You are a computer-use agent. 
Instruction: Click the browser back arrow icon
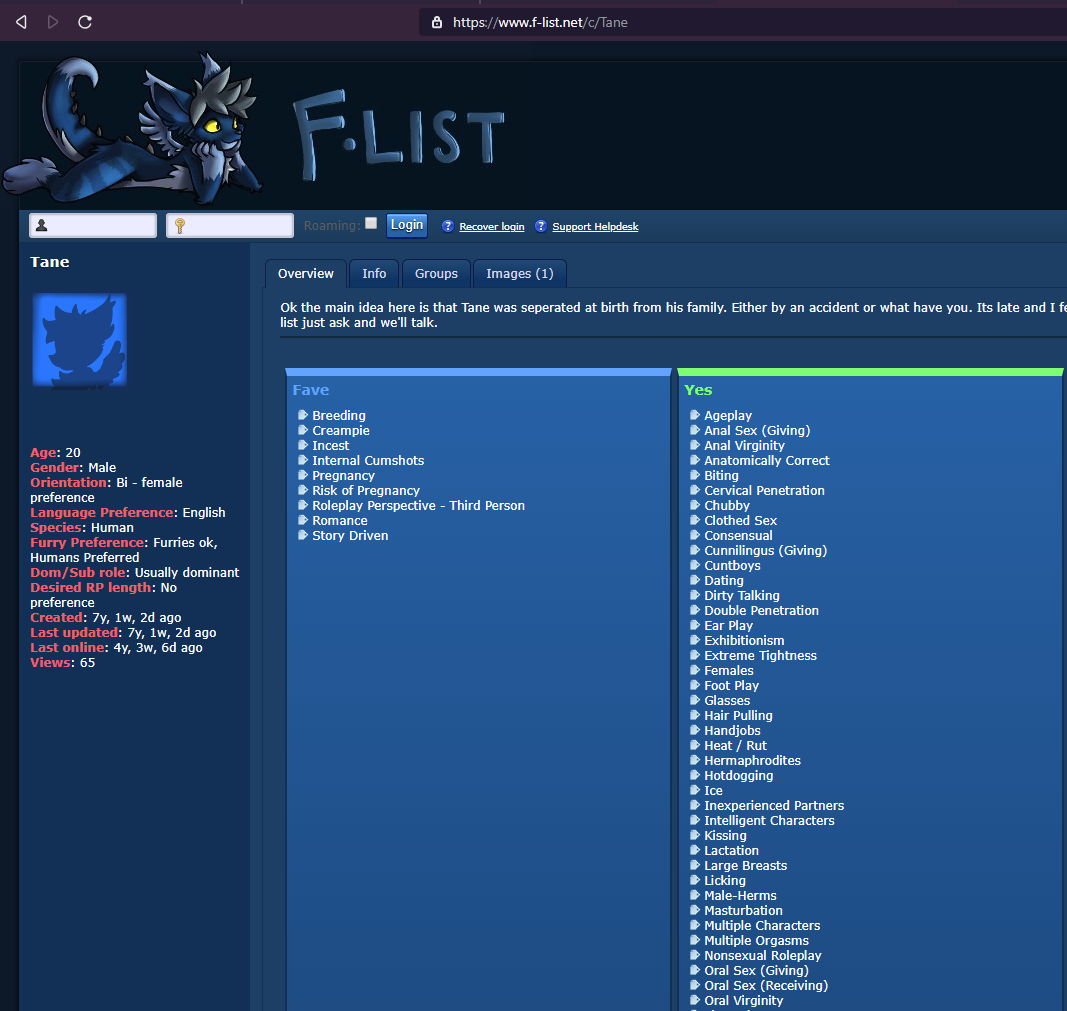(x=21, y=22)
